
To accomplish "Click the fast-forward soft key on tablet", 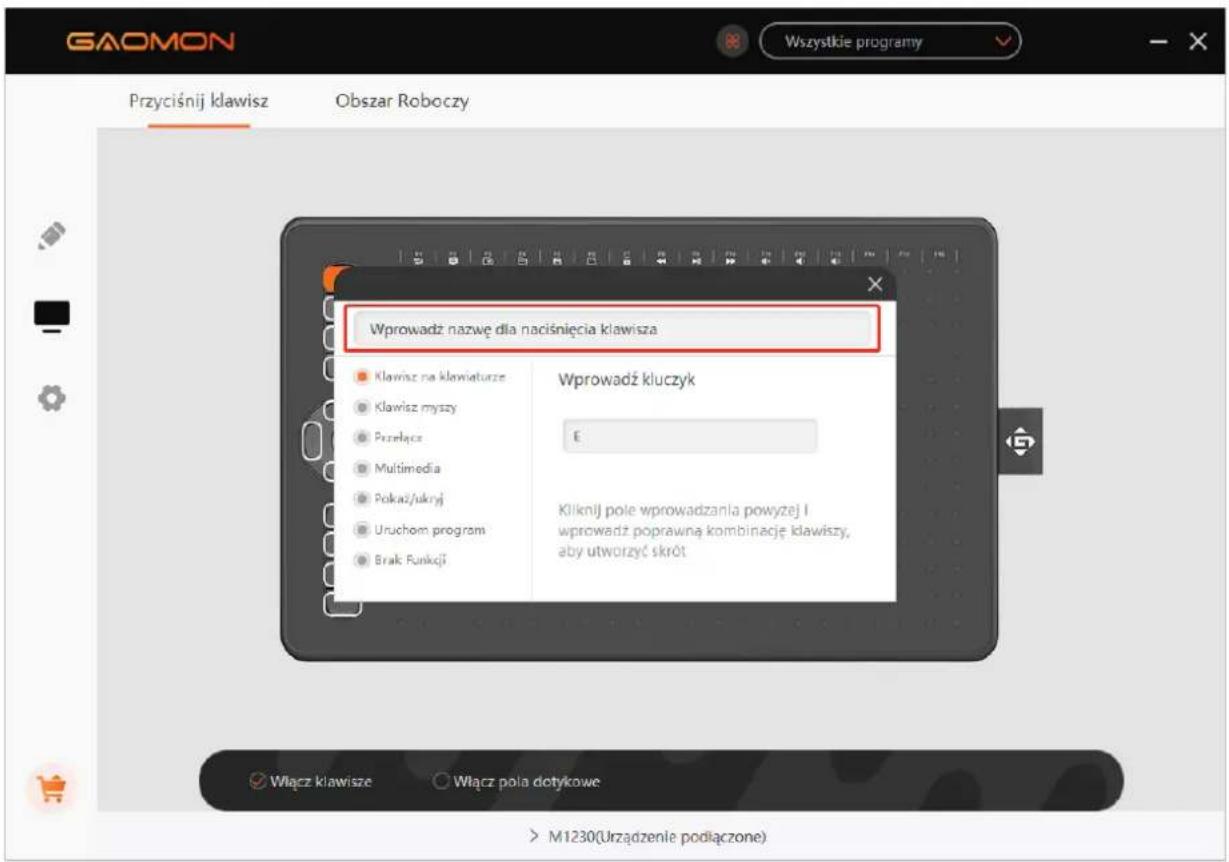I will click(729, 259).
